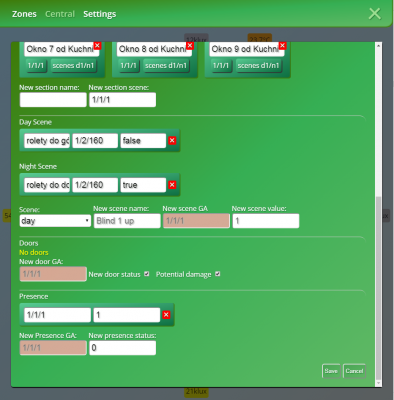Remove the Day Scene entry
The width and height of the screenshot is (394, 400).
coord(172,141)
